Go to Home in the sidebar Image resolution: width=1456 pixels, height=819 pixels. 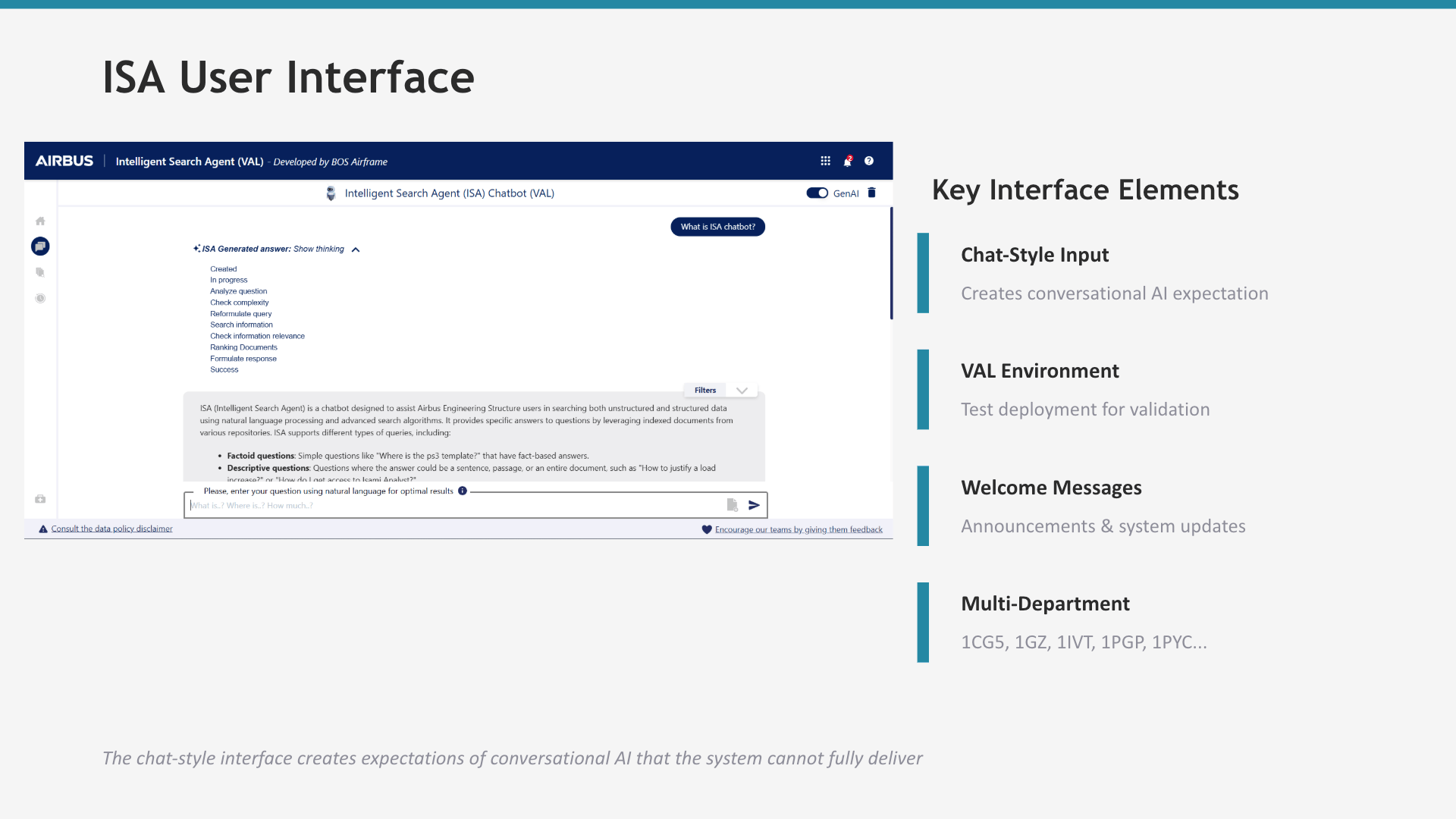click(x=40, y=221)
